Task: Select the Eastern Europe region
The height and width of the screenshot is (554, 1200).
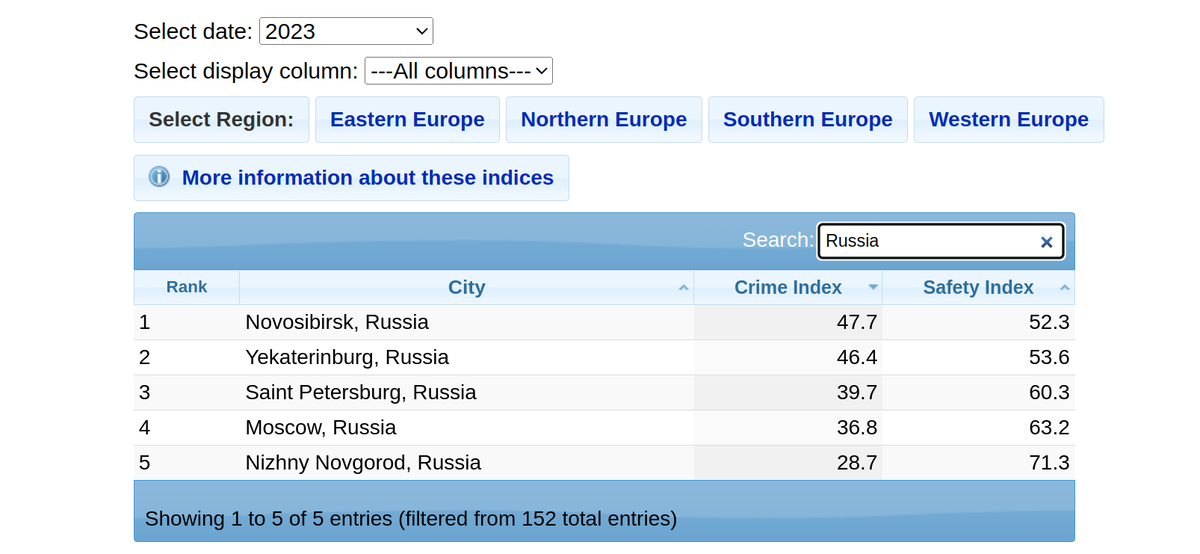Action: pos(407,120)
